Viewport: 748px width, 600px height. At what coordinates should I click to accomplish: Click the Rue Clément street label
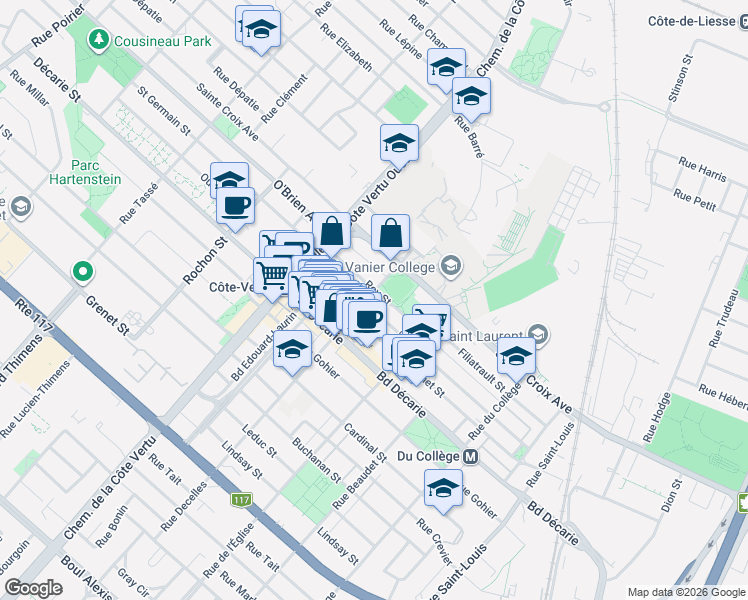click(284, 99)
